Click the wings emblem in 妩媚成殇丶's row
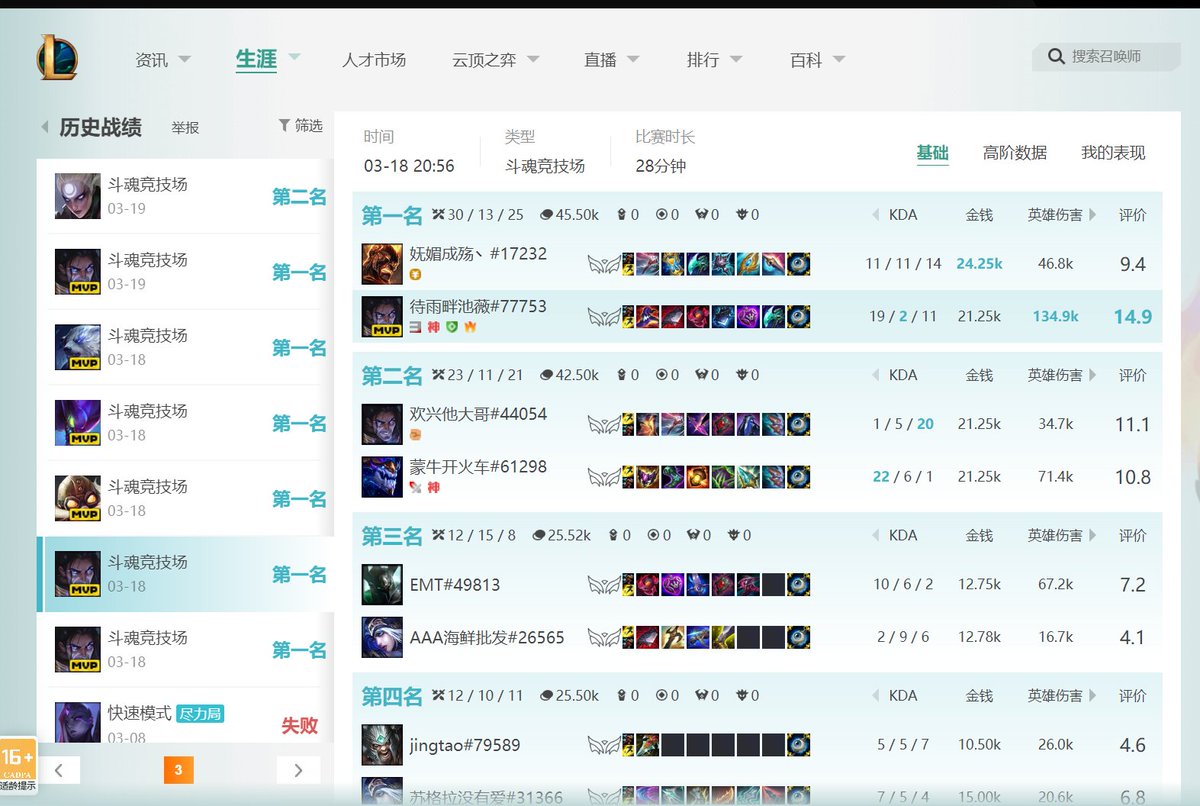The width and height of the screenshot is (1200, 806). (603, 264)
